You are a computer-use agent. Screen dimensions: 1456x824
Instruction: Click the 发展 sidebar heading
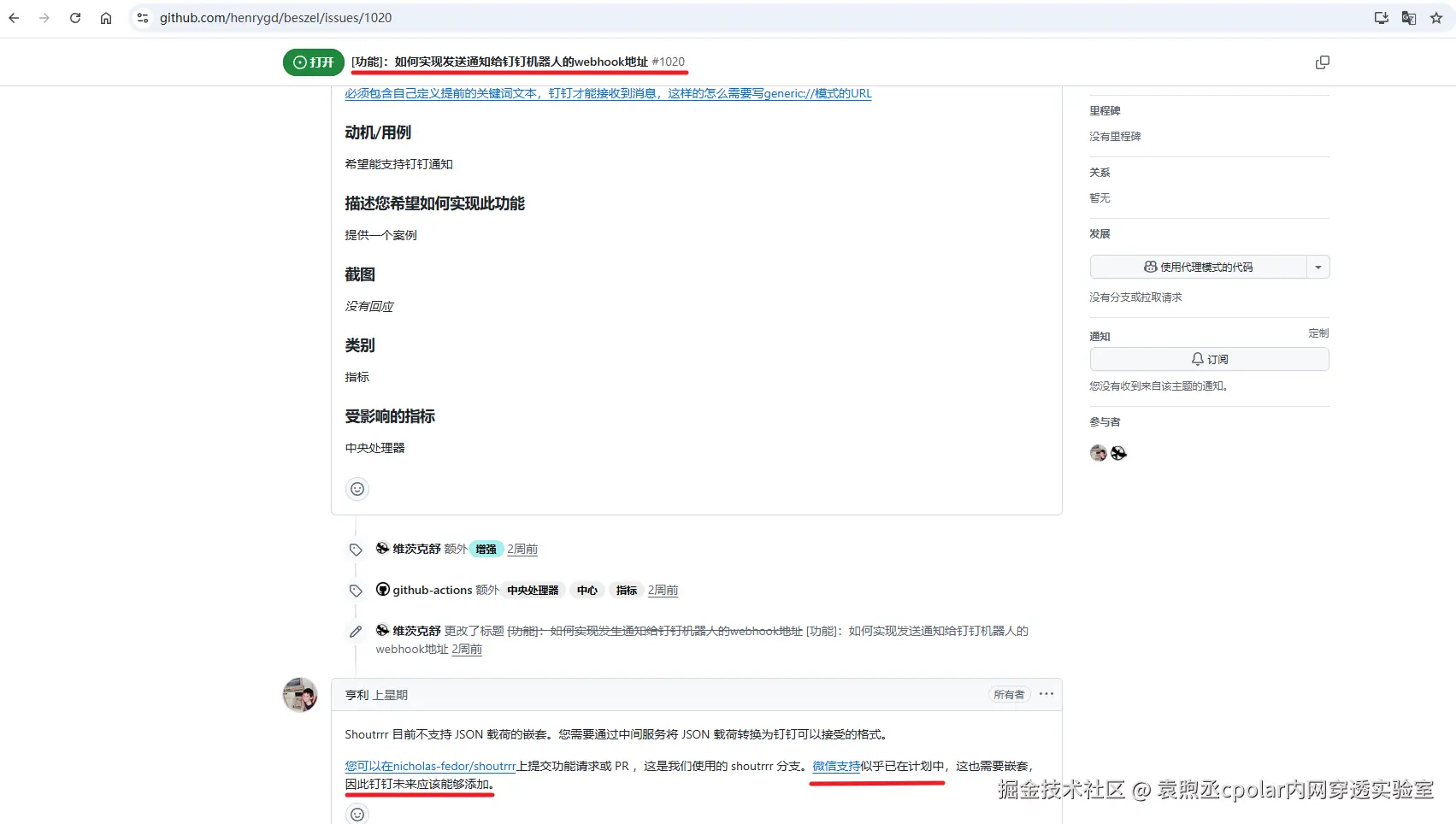(1099, 234)
